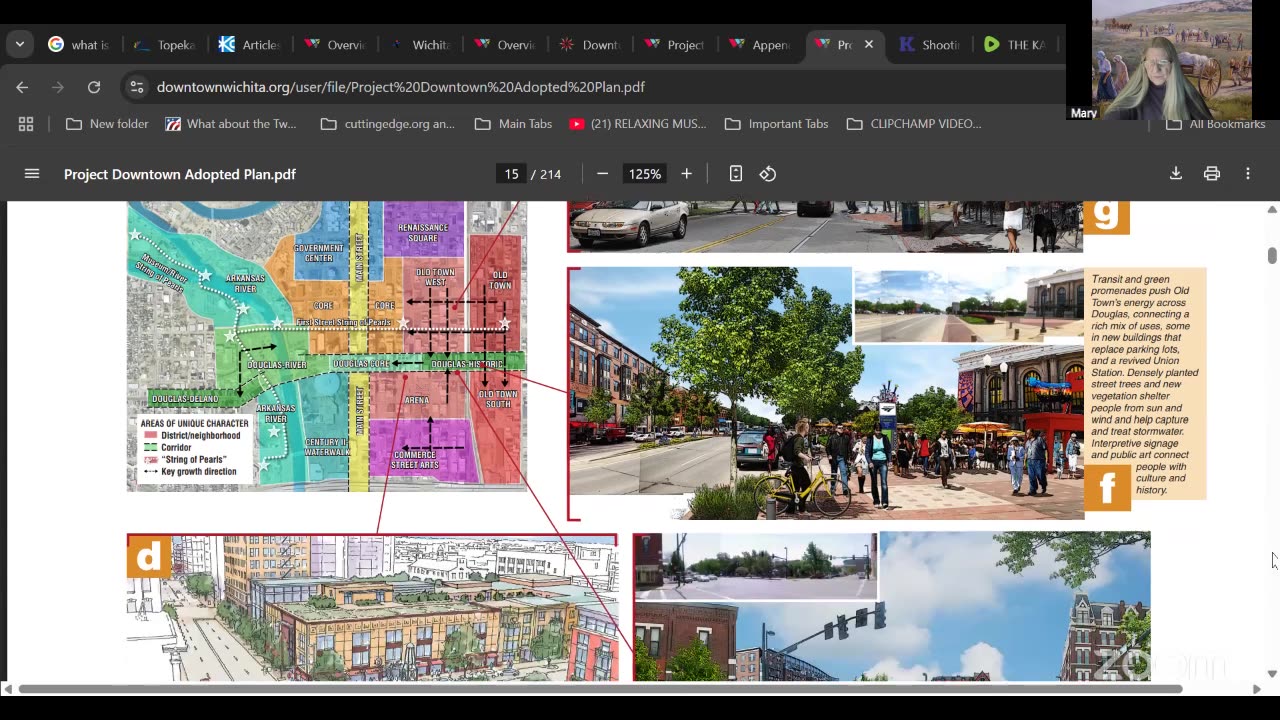Viewport: 1280px width, 720px height.
Task: Zoom out using the minus icon
Action: 602,174
